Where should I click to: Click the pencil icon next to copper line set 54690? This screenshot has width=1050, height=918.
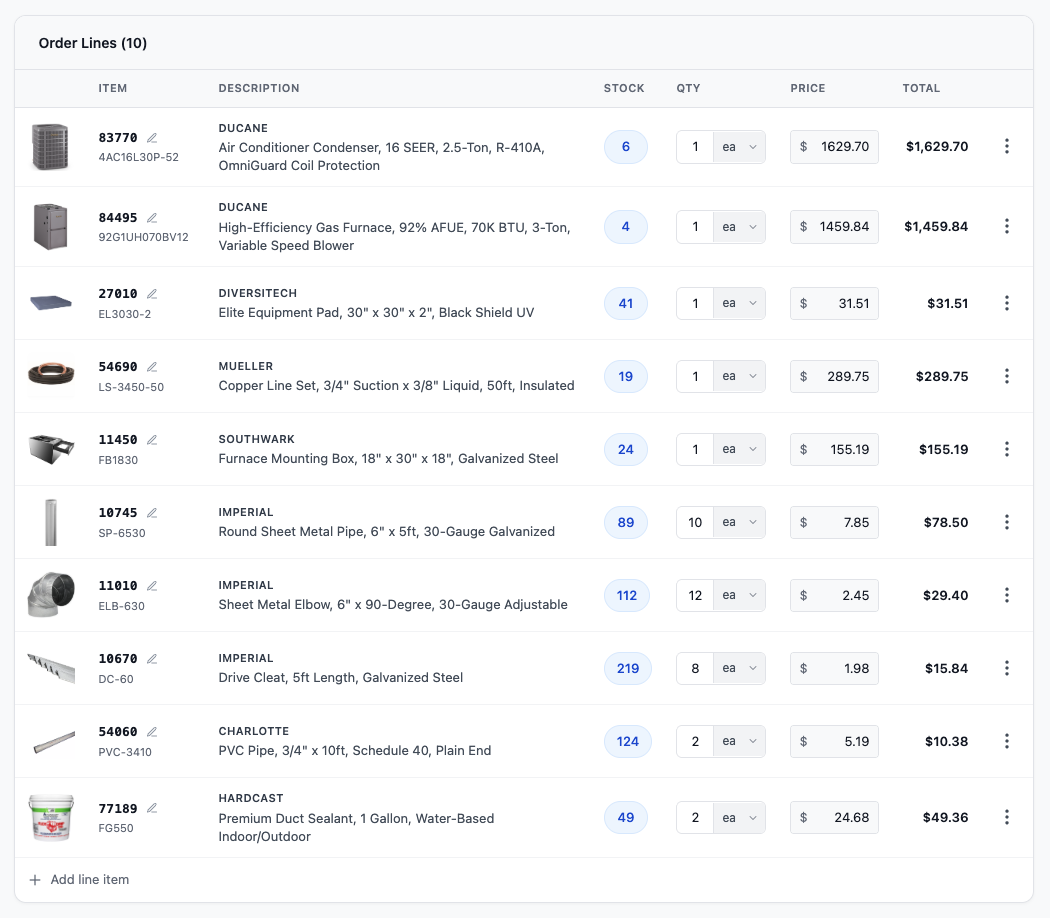(x=151, y=366)
